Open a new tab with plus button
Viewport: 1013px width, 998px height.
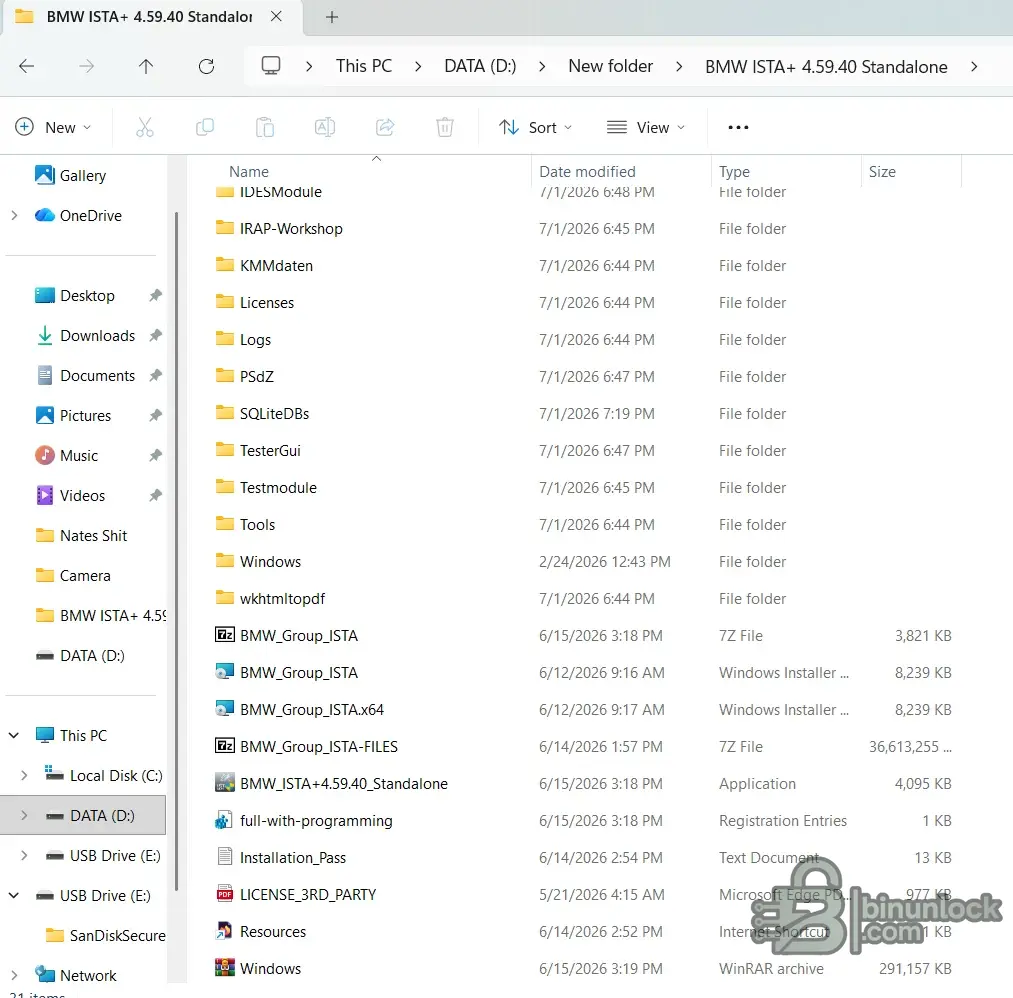332,17
